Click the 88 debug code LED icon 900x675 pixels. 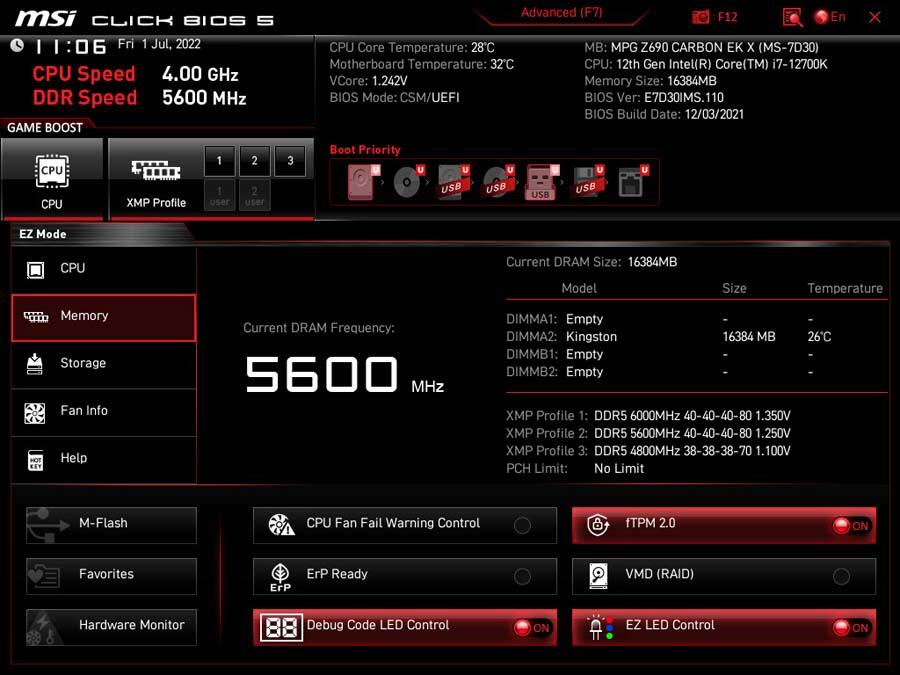281,627
